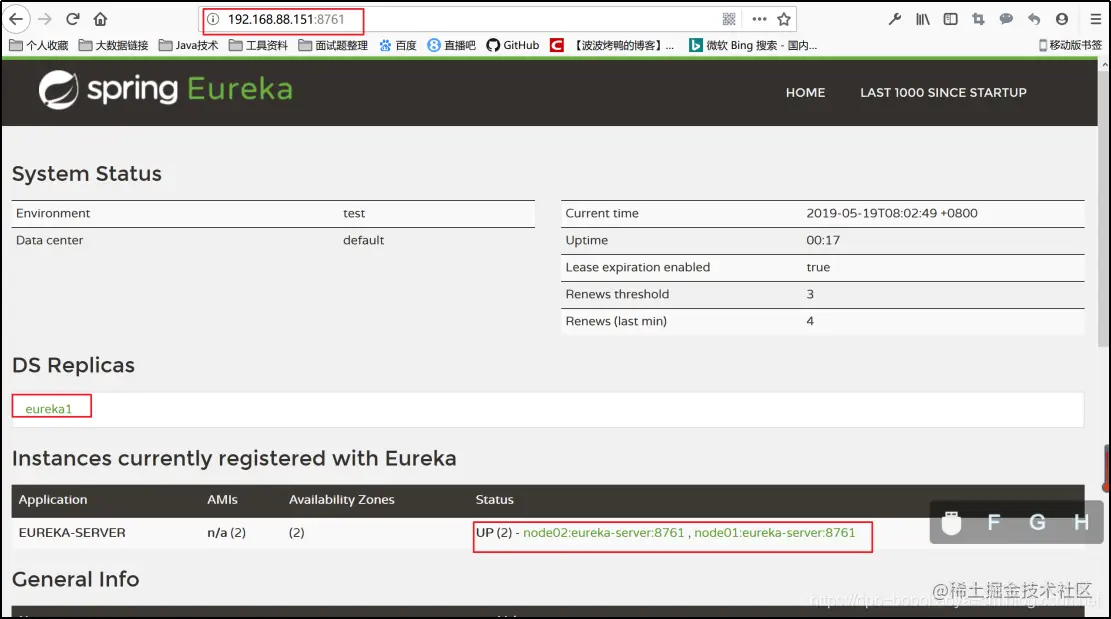Screen dimensions: 1111x619
Task: Click the QR code icon in address bar
Action: 728,19
